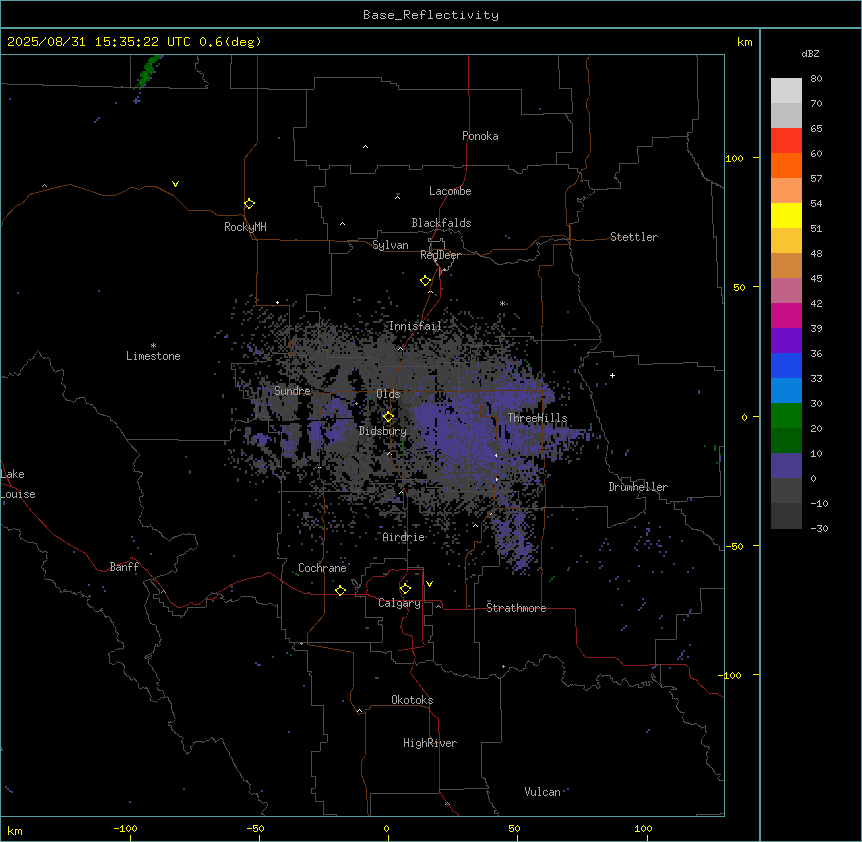Viewport: 862px width, 842px height.
Task: Click the Airdrie city label
Action: pyautogui.click(x=404, y=537)
